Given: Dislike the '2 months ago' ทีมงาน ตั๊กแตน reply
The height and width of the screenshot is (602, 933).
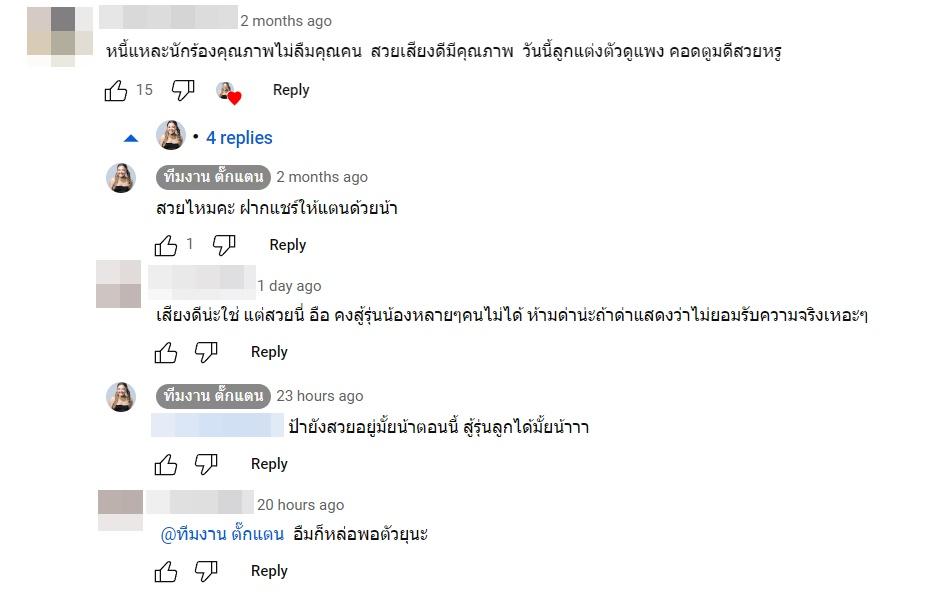Looking at the screenshot, I should coord(225,245).
